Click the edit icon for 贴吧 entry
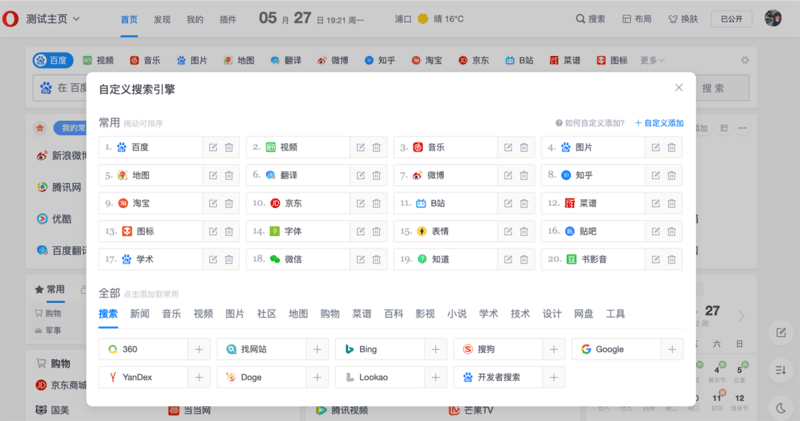800x421 pixels. pyautogui.click(x=656, y=231)
